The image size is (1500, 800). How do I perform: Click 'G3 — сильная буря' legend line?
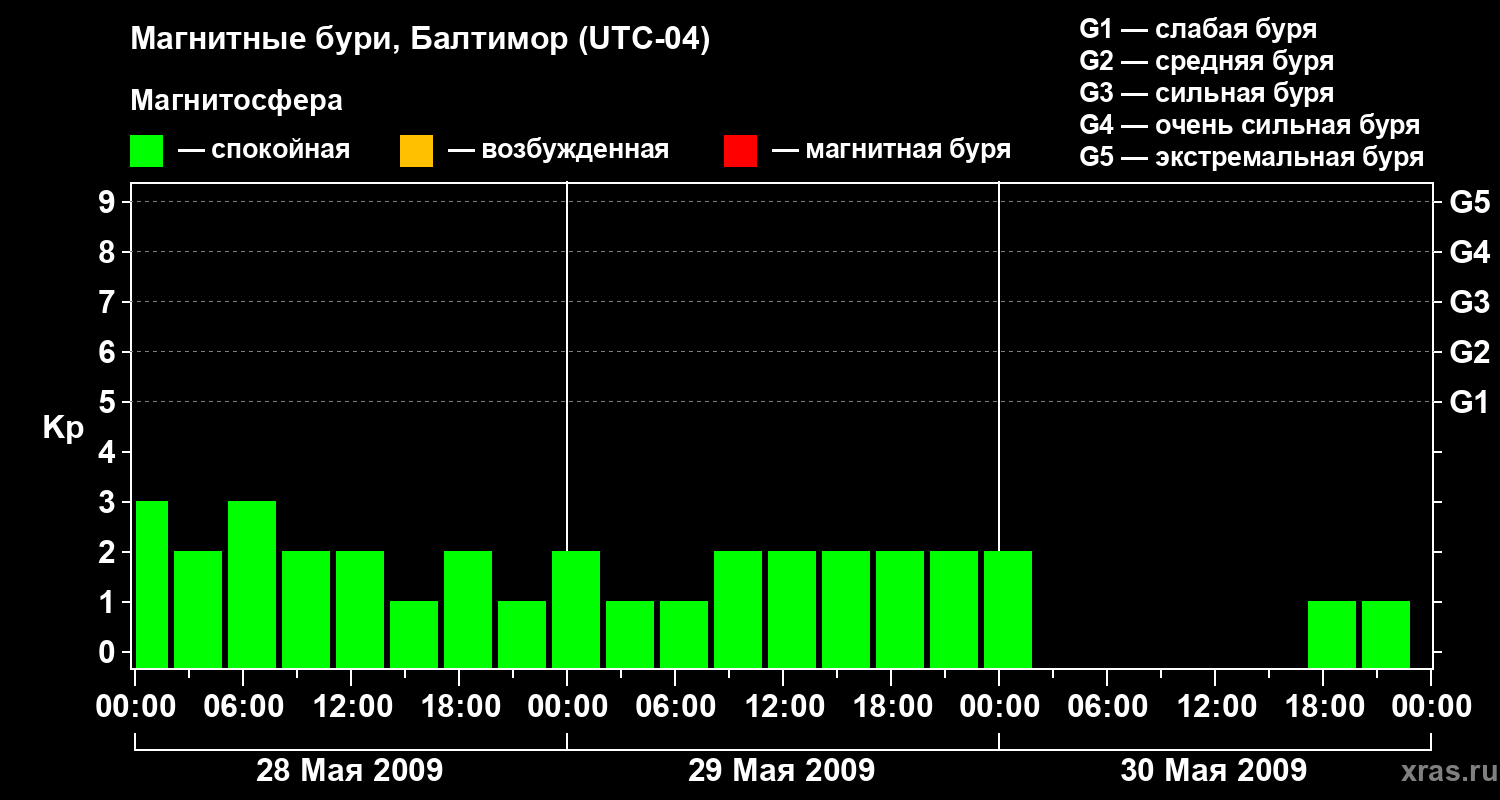coord(1207,93)
